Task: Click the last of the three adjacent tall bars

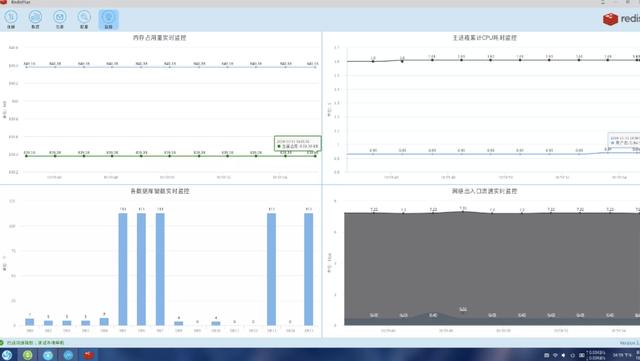Action: (160, 269)
